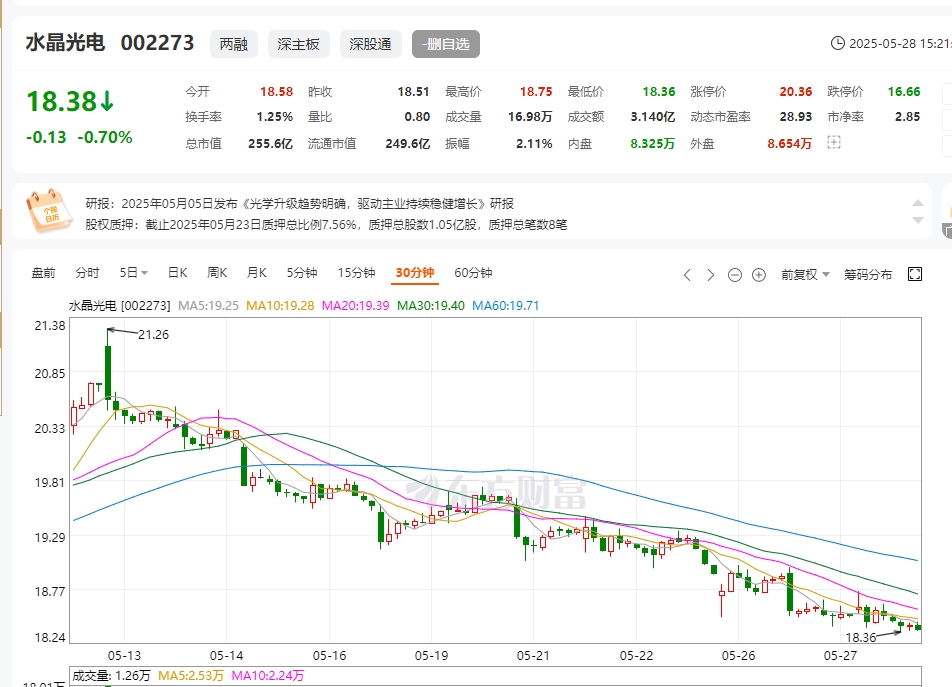This screenshot has height=687, width=952.
Task: Click the -删自选 remove favorite button
Action: coord(446,44)
